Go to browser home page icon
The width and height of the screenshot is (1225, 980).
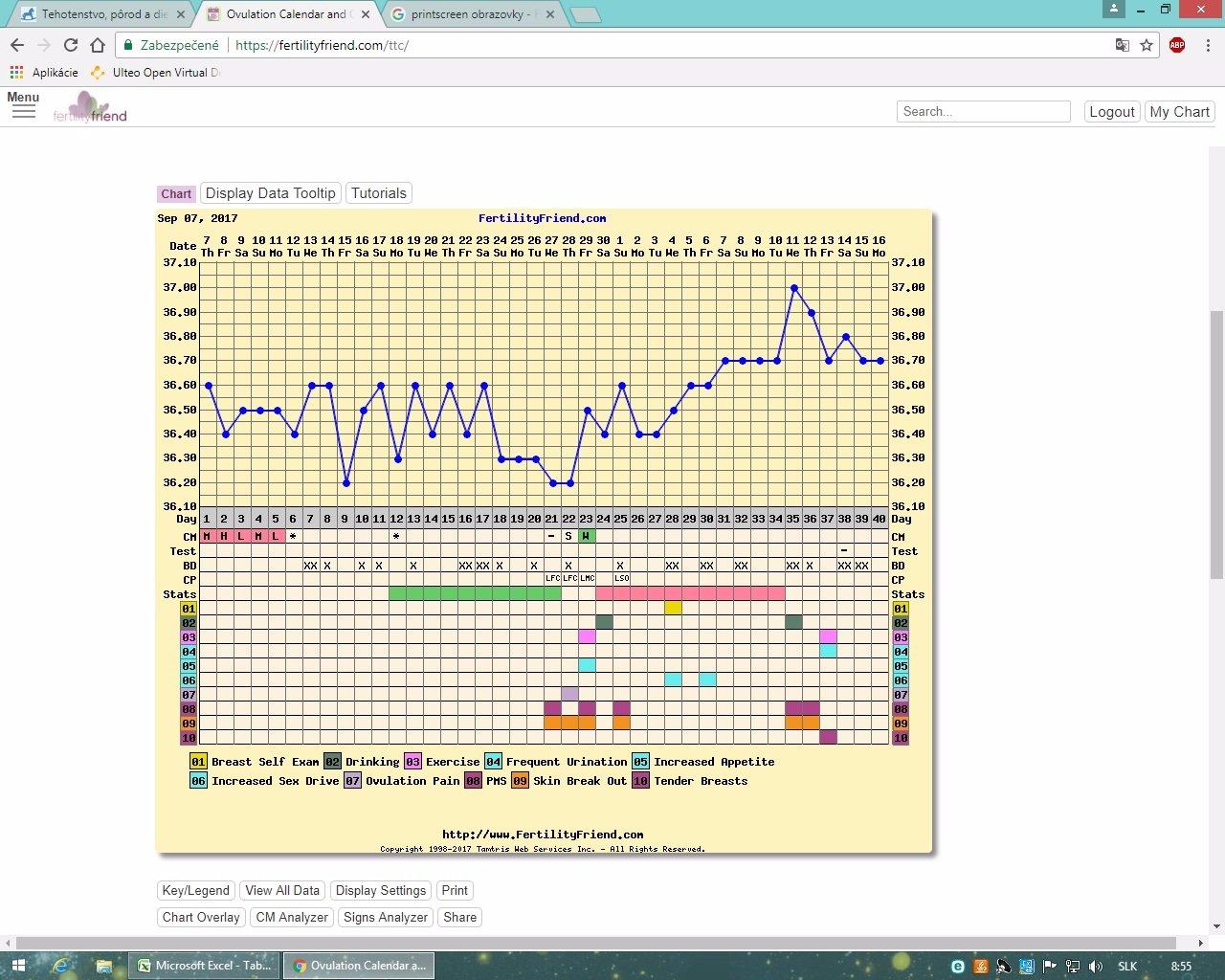97,45
